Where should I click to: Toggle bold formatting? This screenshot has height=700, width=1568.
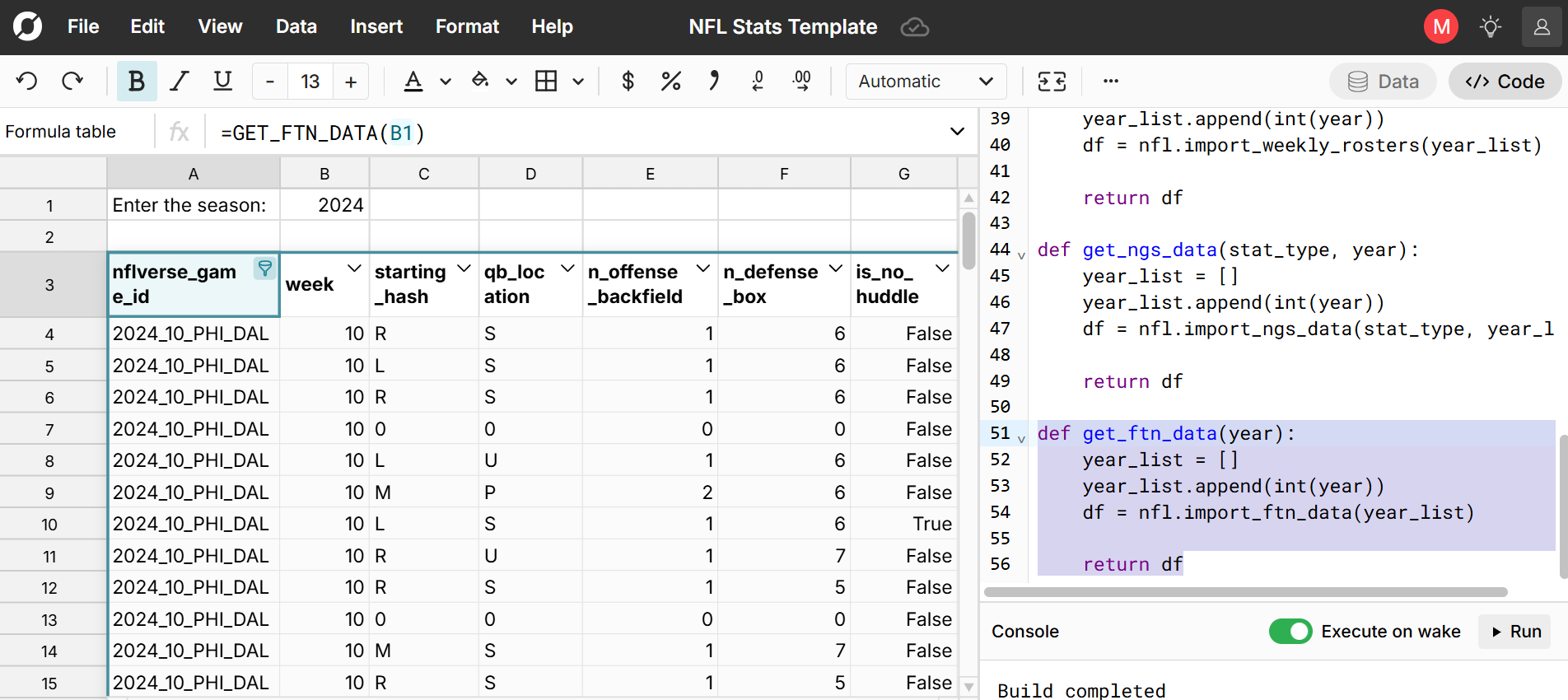tap(136, 81)
